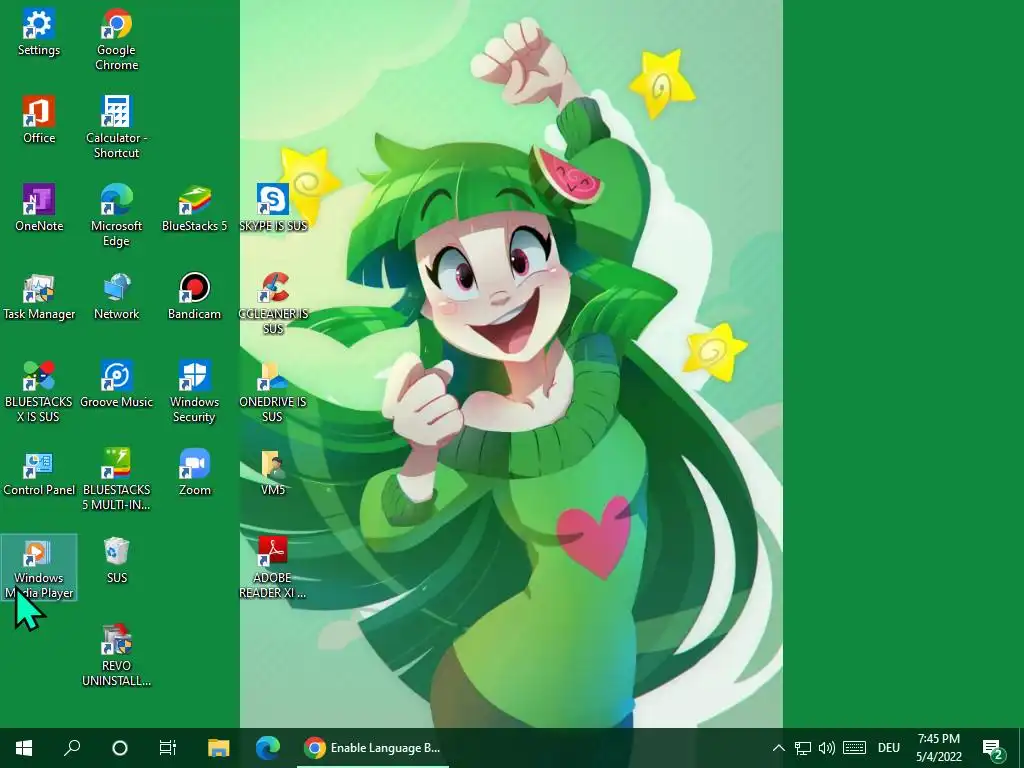Image resolution: width=1024 pixels, height=768 pixels.
Task: Open File Explorer from the taskbar
Action: [219, 748]
